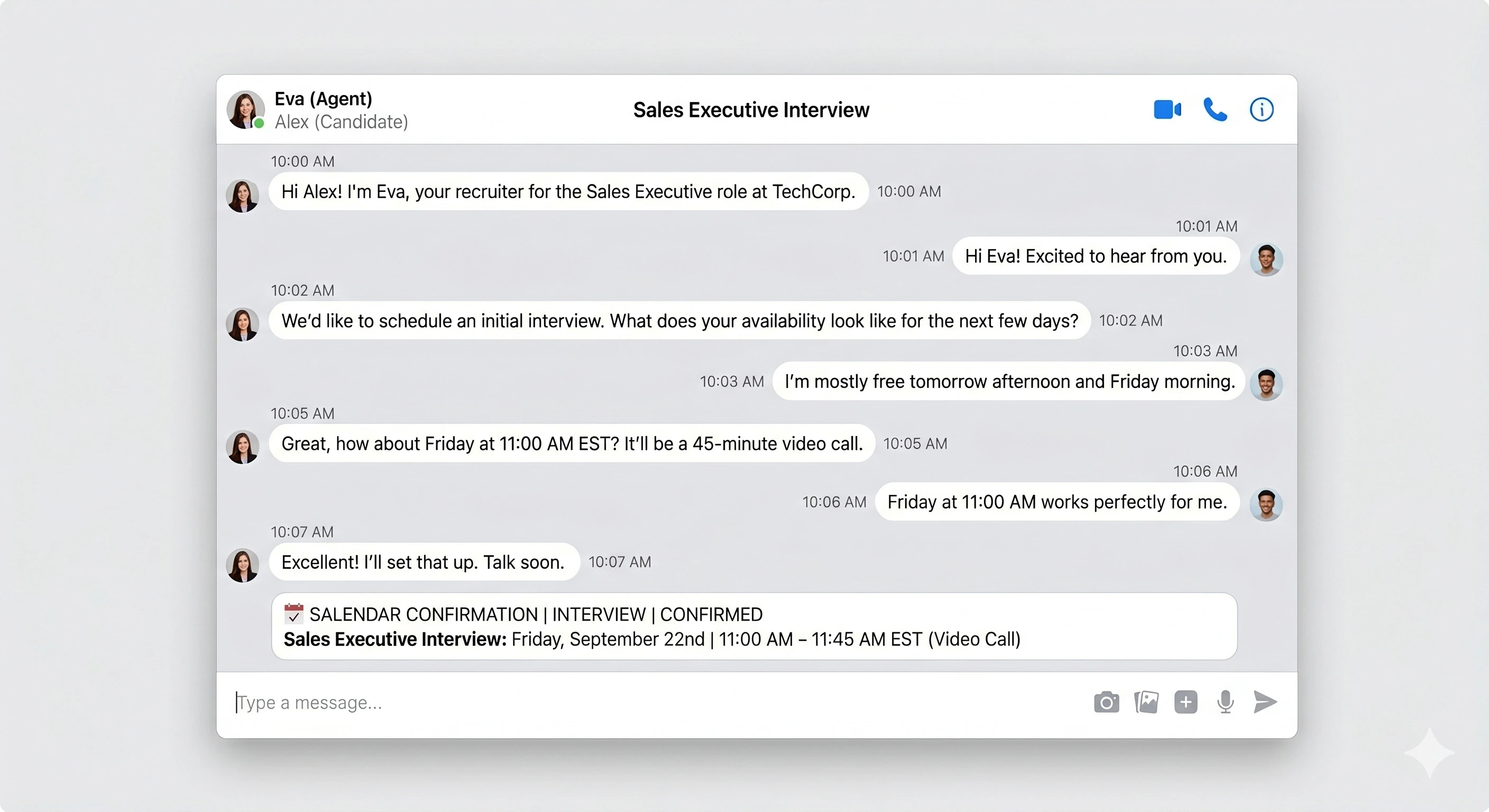Viewport: 1489px width, 812px height.
Task: Click the 10:00 AM timestamp right of the greeting message
Action: 909,191
